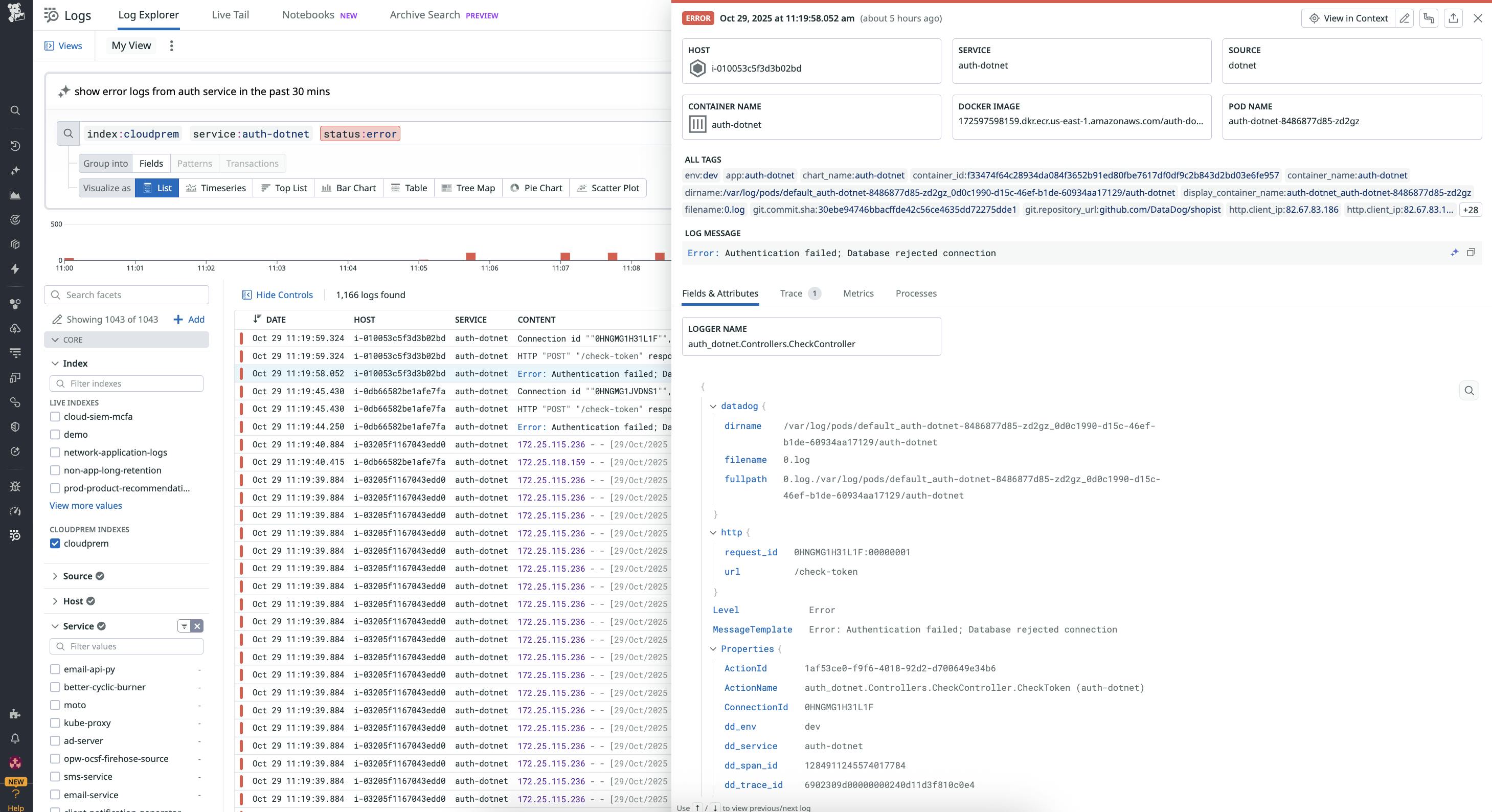Open the search icon in the left sidebar
Image resolution: width=1492 pixels, height=812 pixels.
(x=15, y=110)
